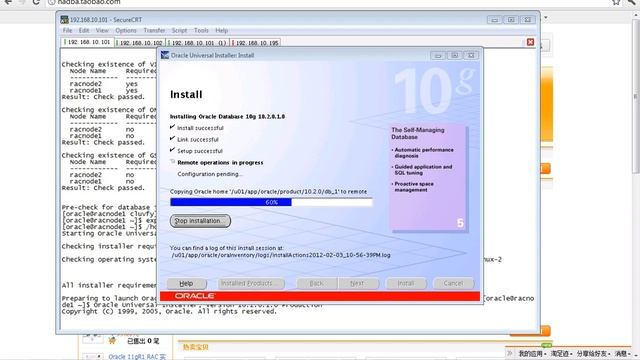Open the View menu in SecureCRT
The height and width of the screenshot is (360, 640).
click(102, 31)
